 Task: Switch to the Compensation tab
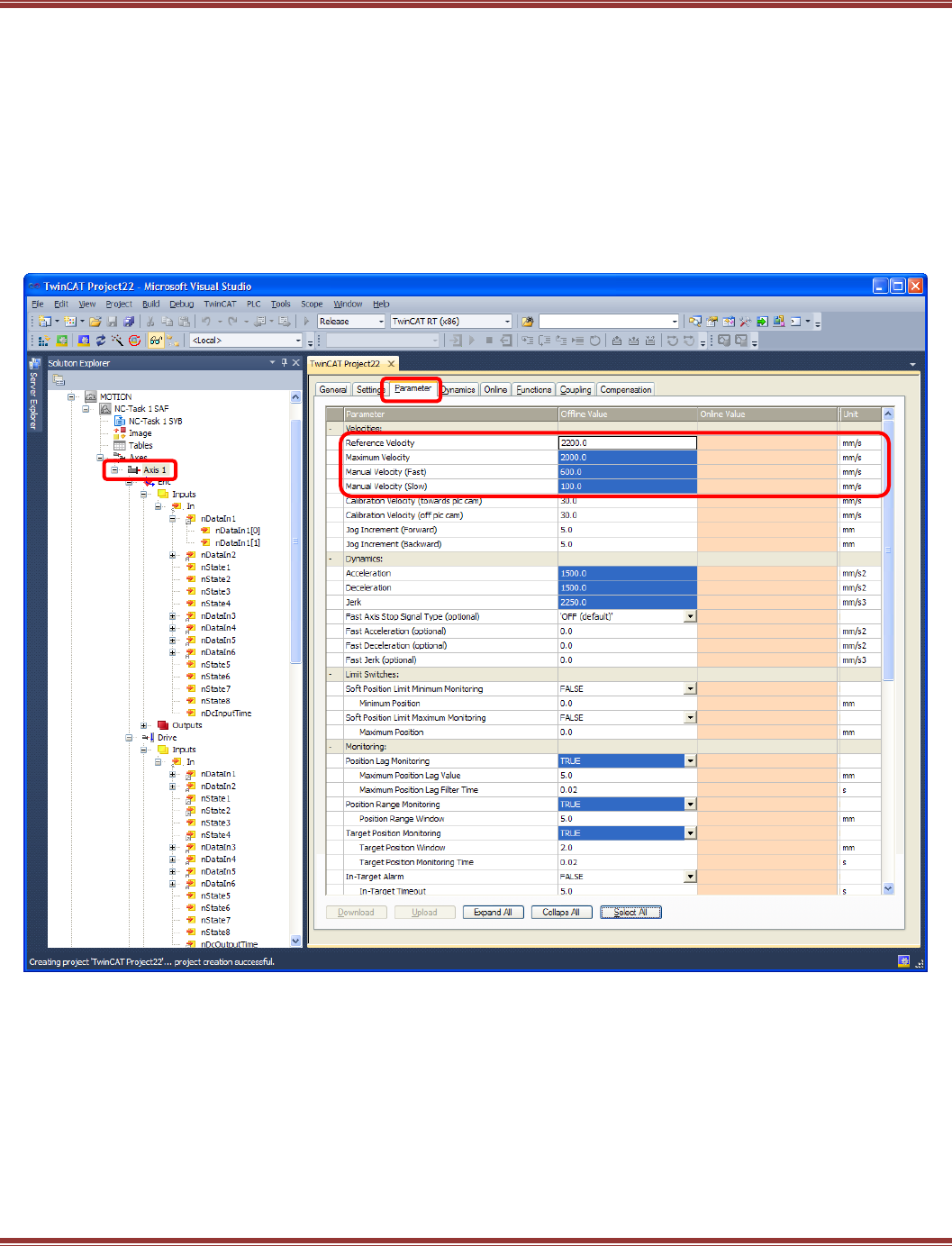[626, 390]
